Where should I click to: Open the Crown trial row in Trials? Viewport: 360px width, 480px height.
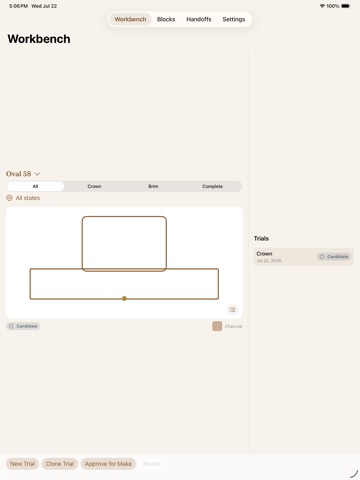[304, 257]
